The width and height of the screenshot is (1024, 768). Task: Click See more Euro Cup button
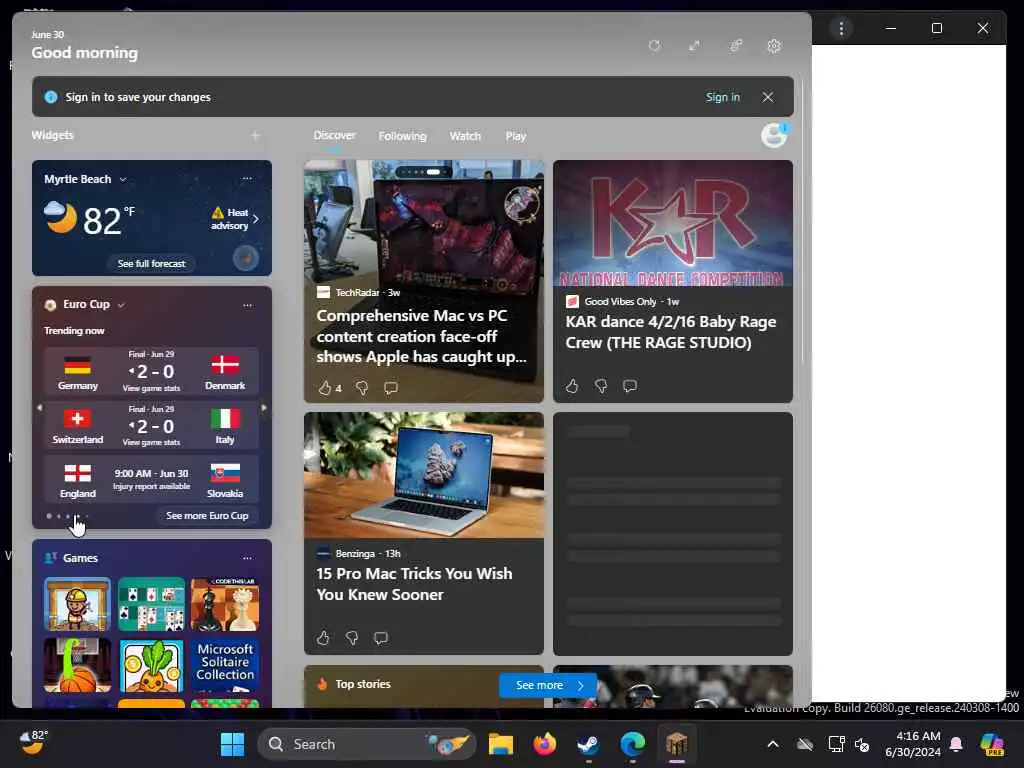click(x=207, y=515)
